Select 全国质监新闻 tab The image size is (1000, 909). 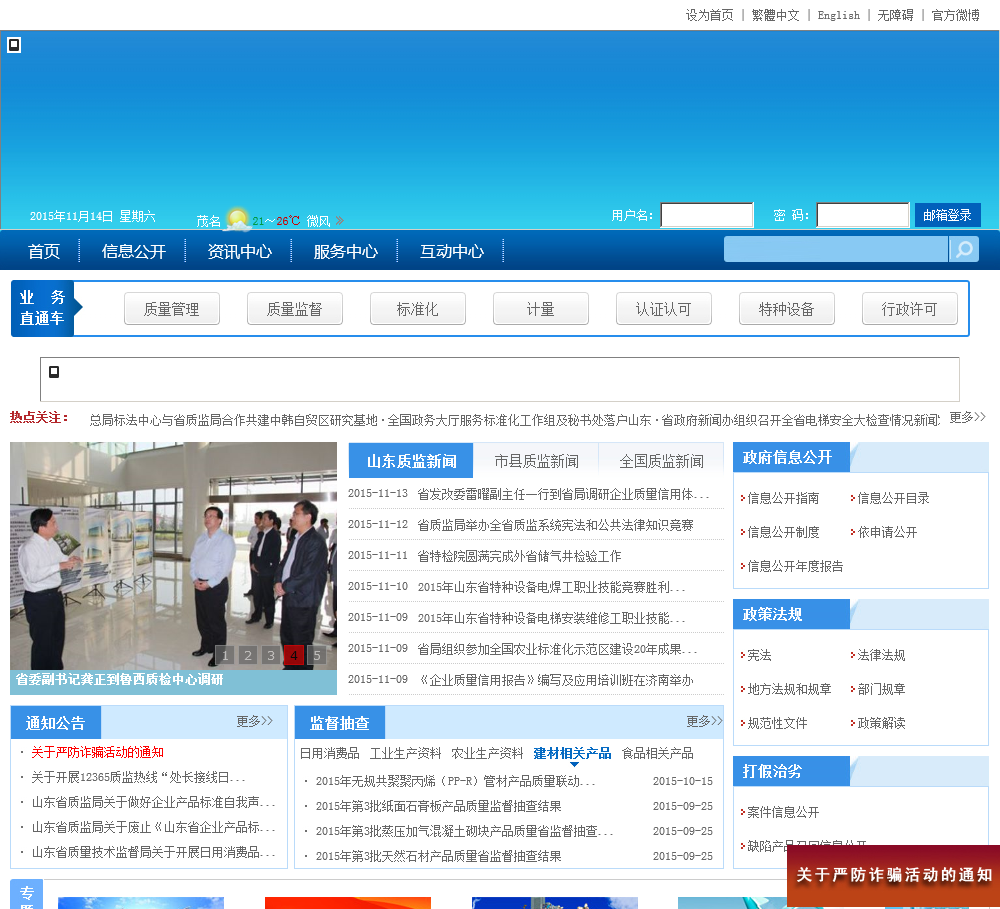click(x=661, y=461)
